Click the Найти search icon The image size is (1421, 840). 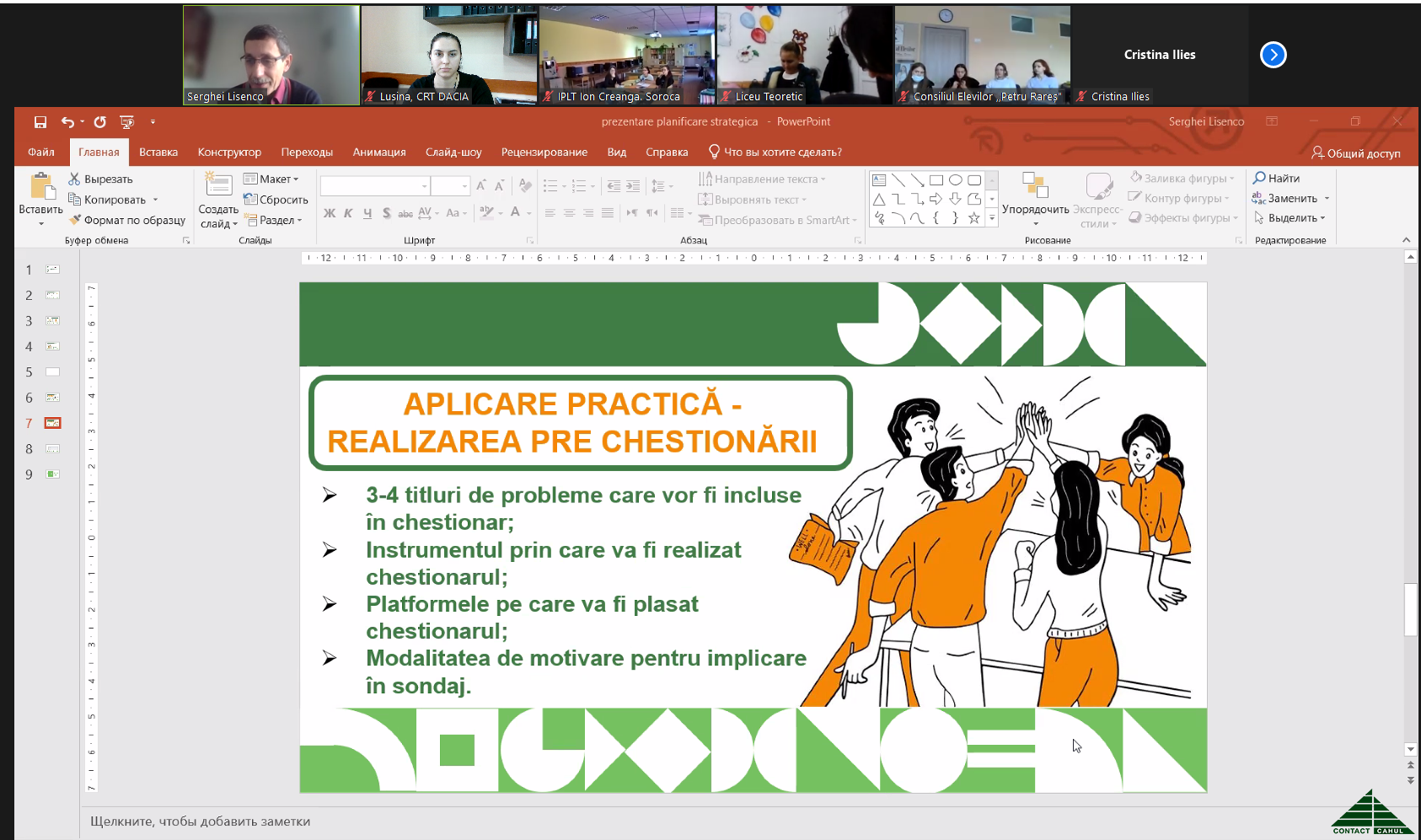point(1259,178)
